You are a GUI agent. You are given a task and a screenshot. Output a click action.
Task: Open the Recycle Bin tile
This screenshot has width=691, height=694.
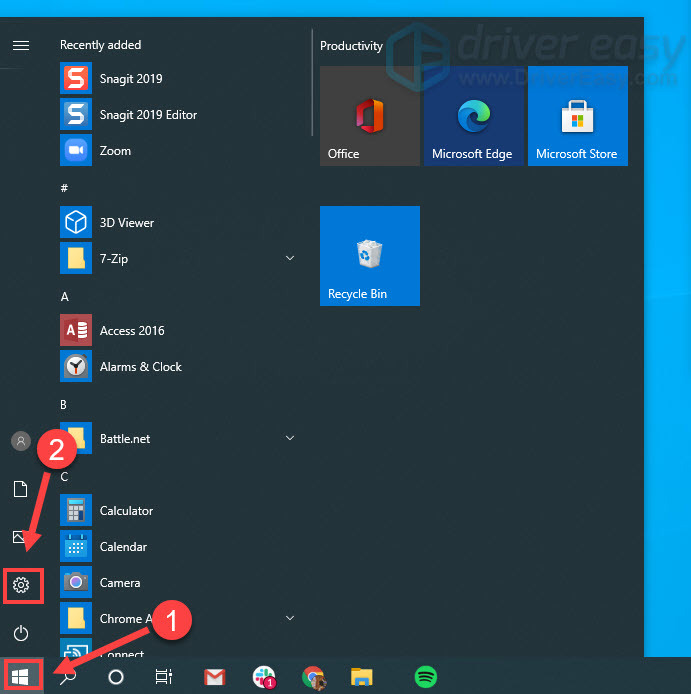(370, 256)
